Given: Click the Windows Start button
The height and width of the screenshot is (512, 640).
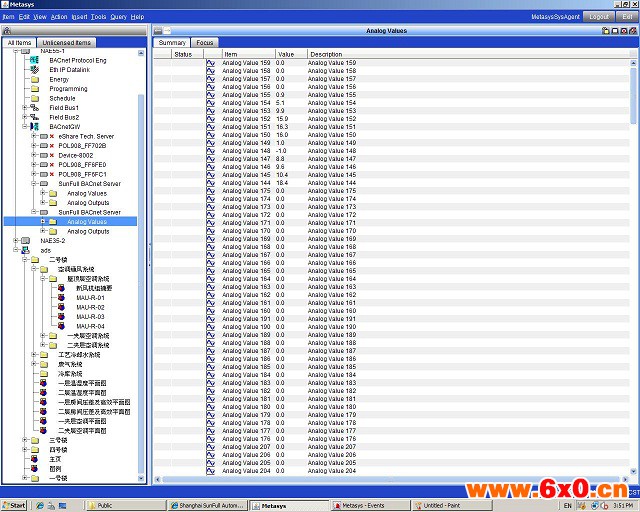Looking at the screenshot, I should 14,505.
